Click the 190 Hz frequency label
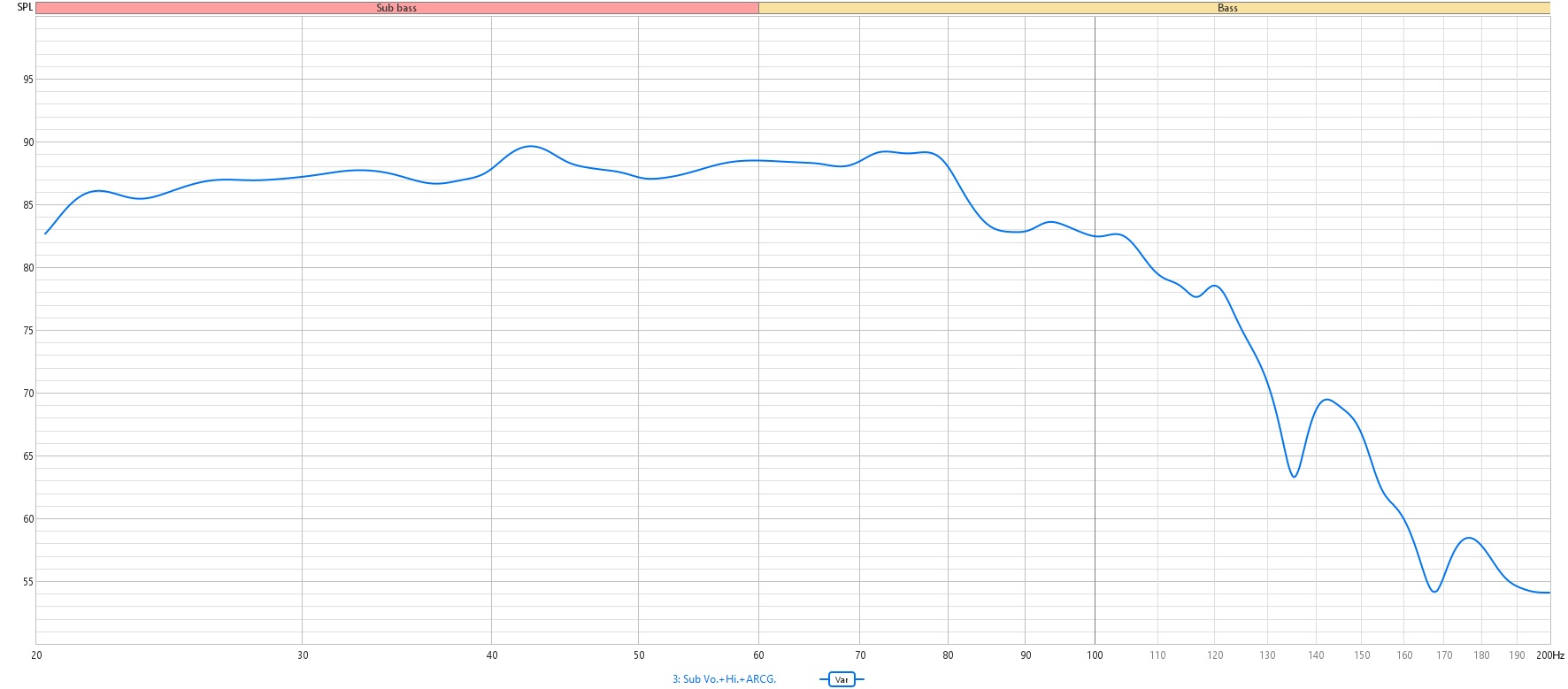Screen dimensions: 1568x689 [1517, 655]
